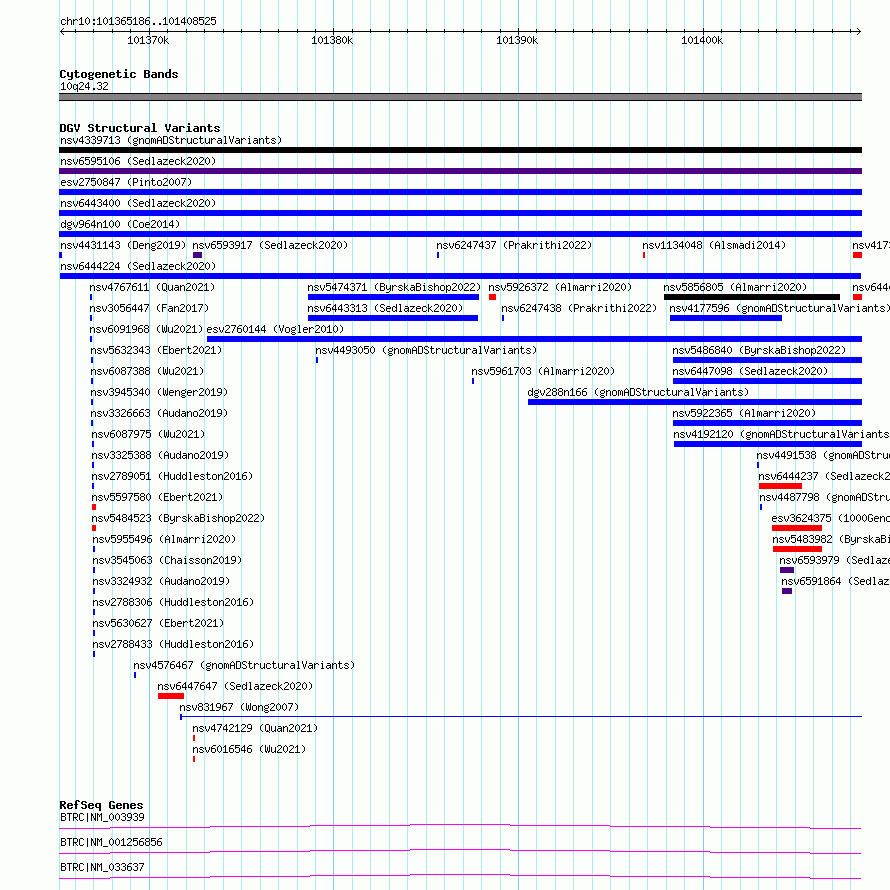This screenshot has width=890, height=890.
Task: Click the blue bar under esv2750847
Action: tap(460, 192)
